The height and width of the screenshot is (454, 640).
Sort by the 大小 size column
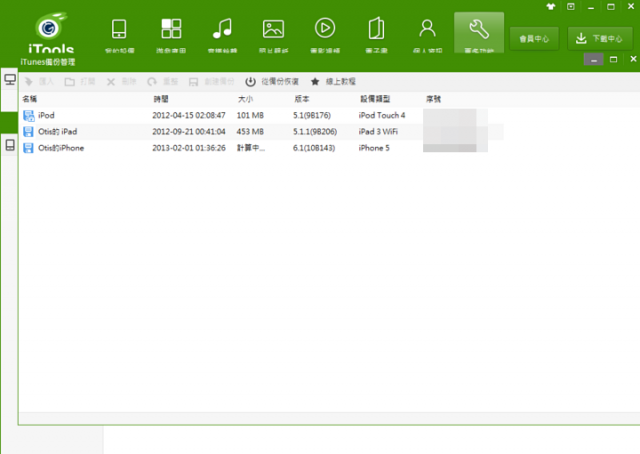(x=245, y=99)
